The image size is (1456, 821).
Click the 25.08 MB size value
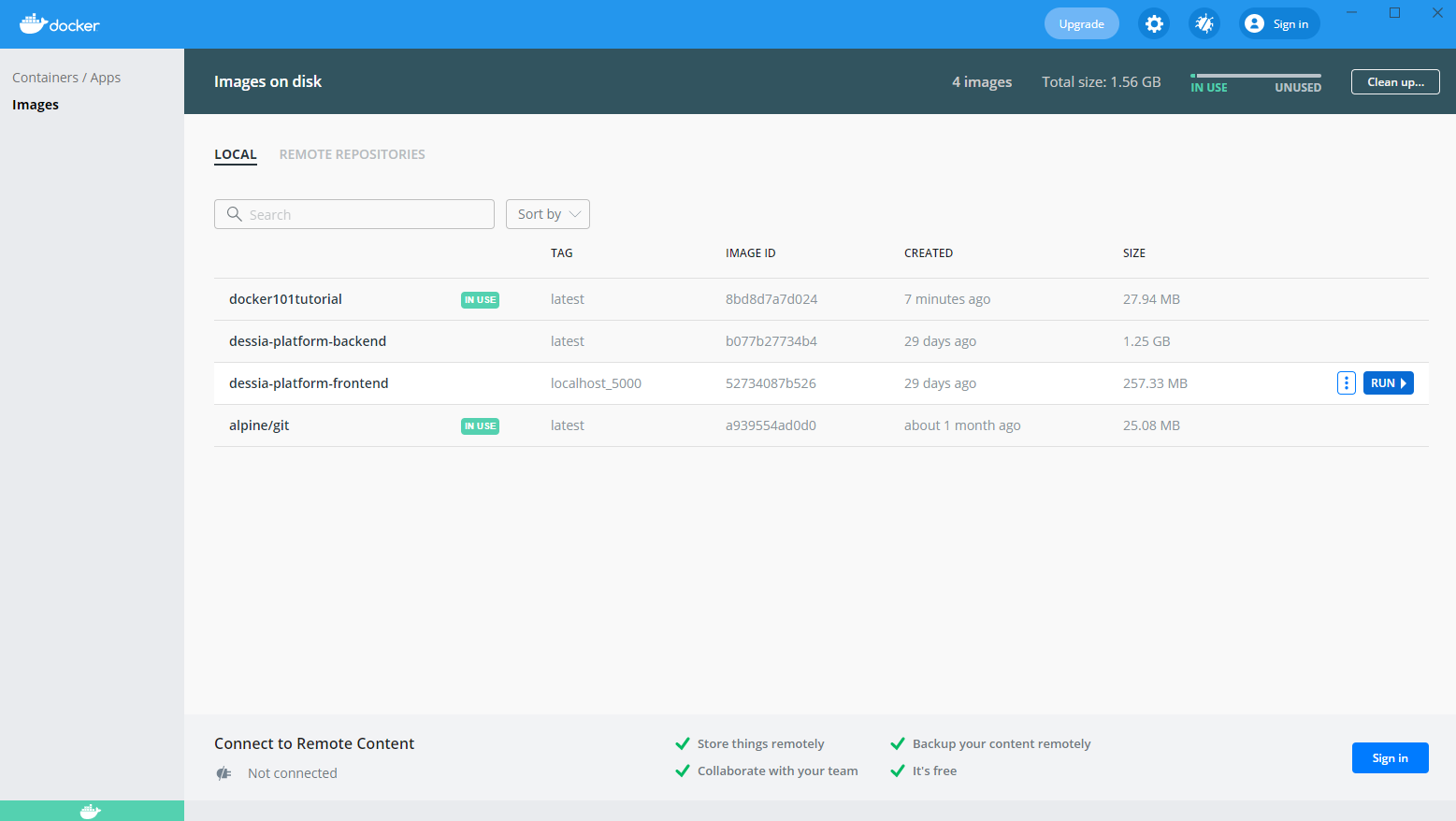(x=1151, y=425)
